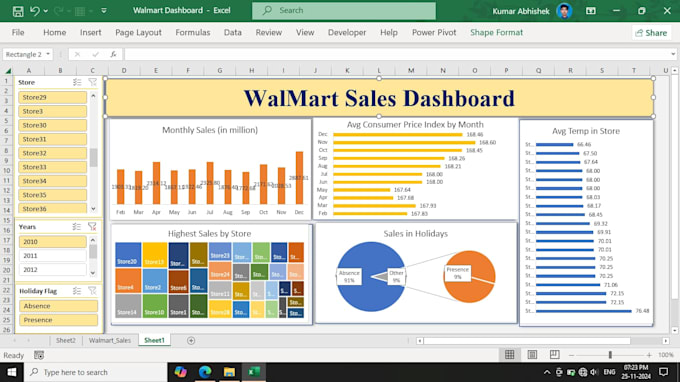This screenshot has width=680, height=382.
Task: Select the Monthly Sales chart title
Action: pyautogui.click(x=210, y=130)
